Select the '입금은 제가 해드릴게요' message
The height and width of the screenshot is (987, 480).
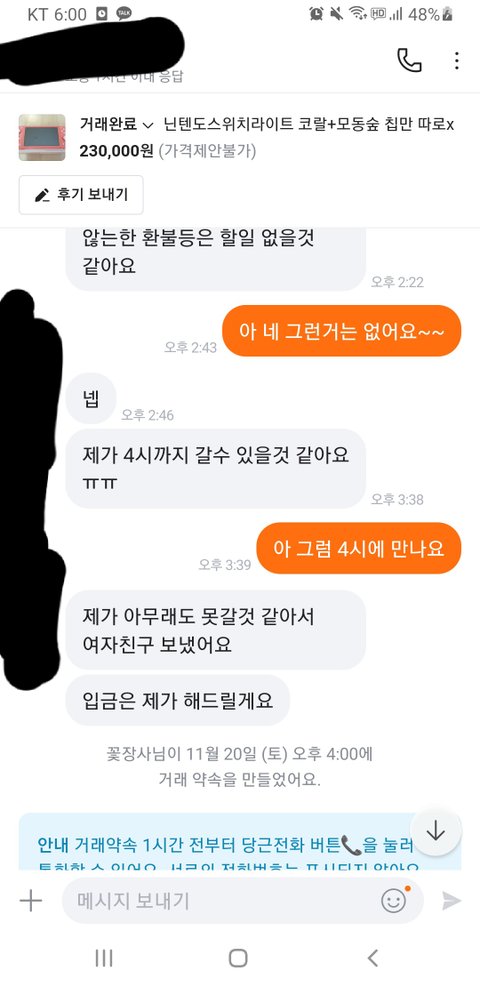178,701
